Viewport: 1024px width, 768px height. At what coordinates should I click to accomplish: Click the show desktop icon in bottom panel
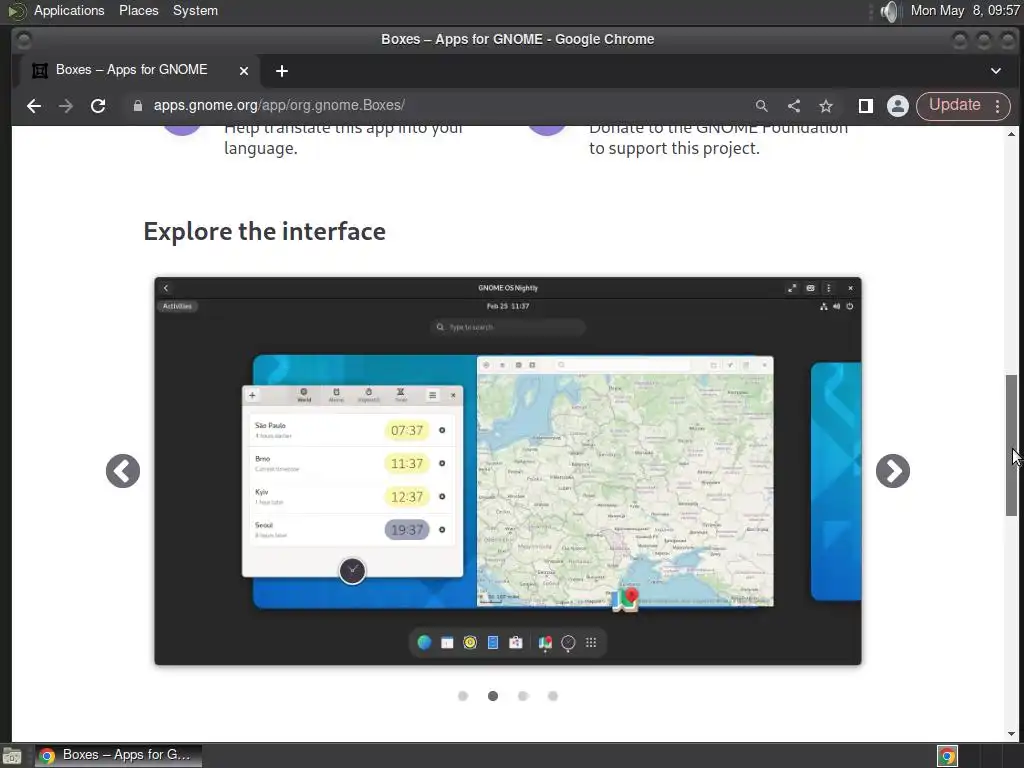coord(12,756)
